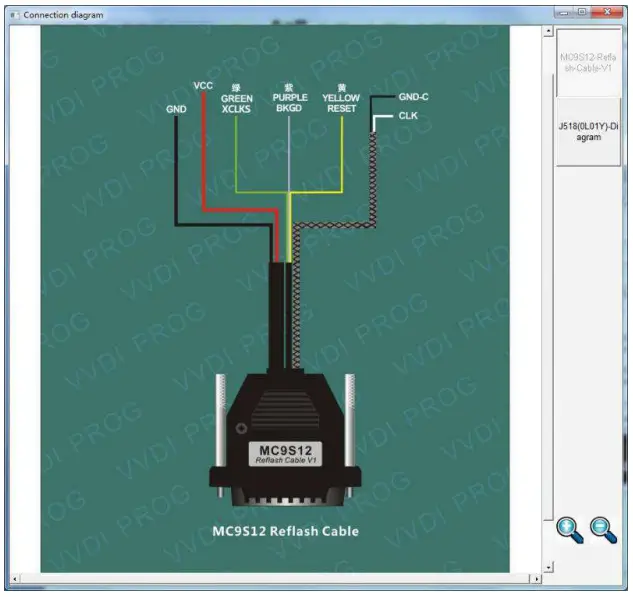
Task: Click the GREEN XCLKS wire label
Action: click(x=237, y=99)
